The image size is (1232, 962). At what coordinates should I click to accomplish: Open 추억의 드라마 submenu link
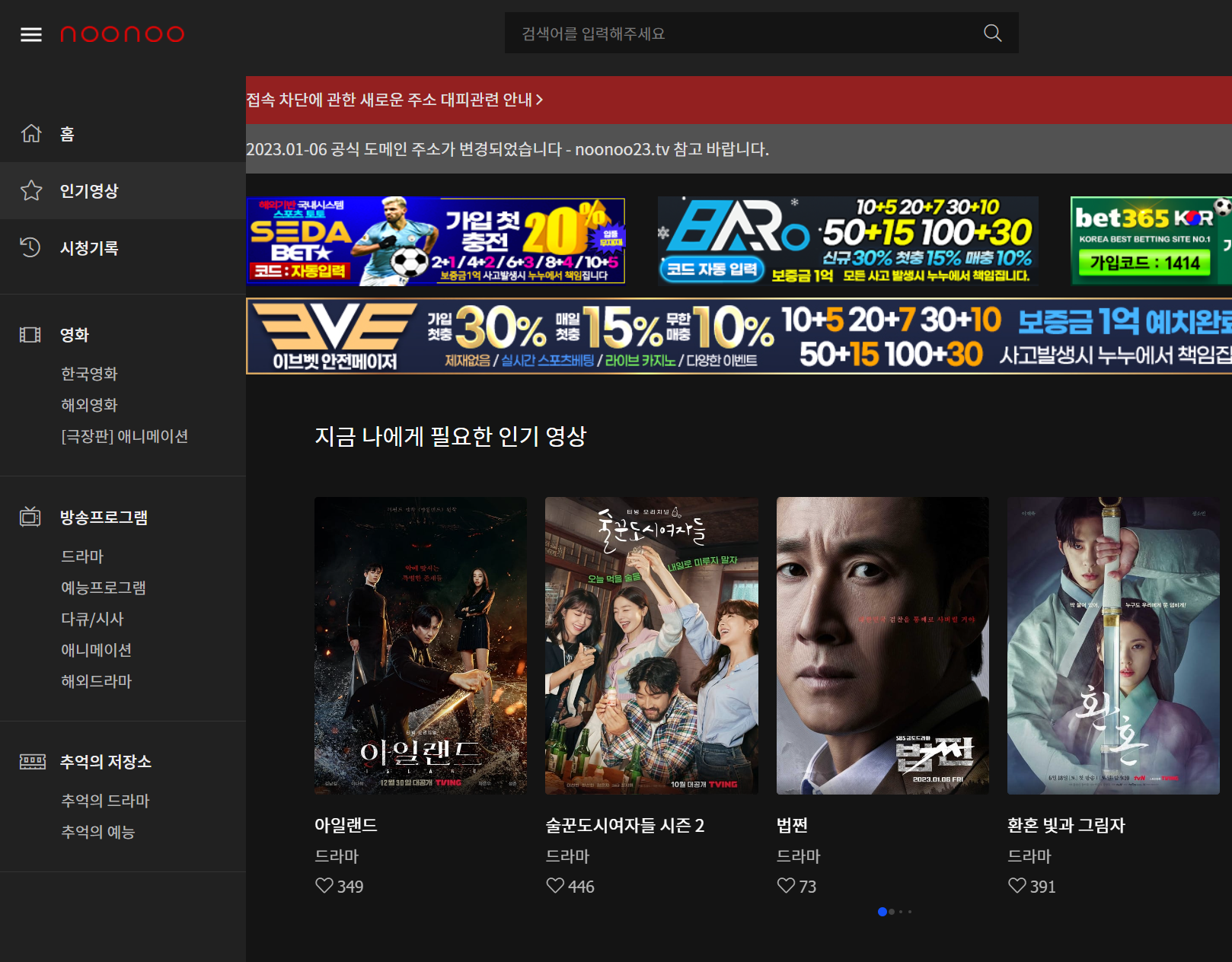tap(105, 801)
